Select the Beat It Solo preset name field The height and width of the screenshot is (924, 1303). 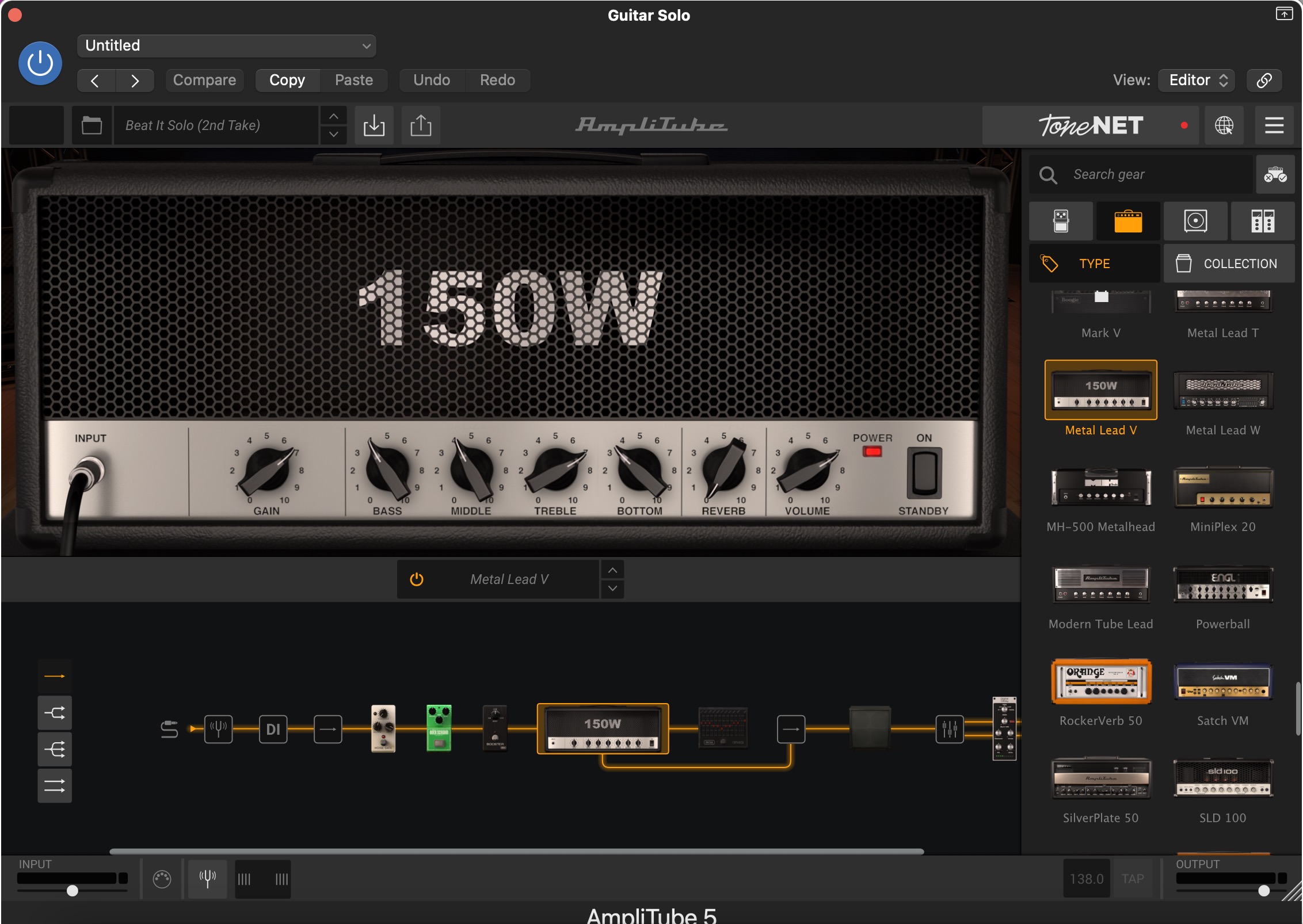(x=216, y=125)
